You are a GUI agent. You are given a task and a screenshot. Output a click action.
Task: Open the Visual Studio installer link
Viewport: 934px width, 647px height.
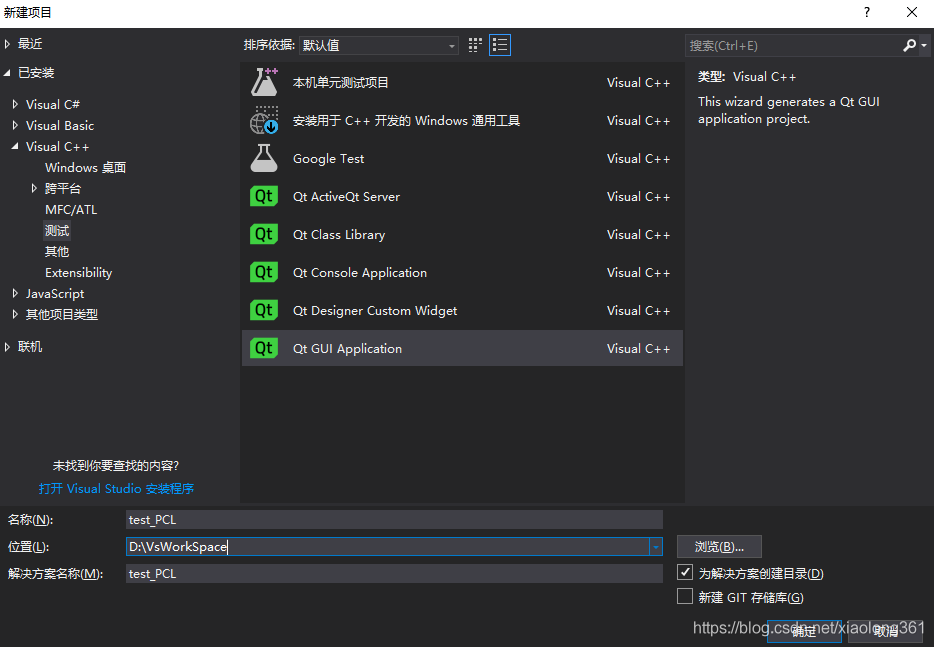pyautogui.click(x=116, y=489)
